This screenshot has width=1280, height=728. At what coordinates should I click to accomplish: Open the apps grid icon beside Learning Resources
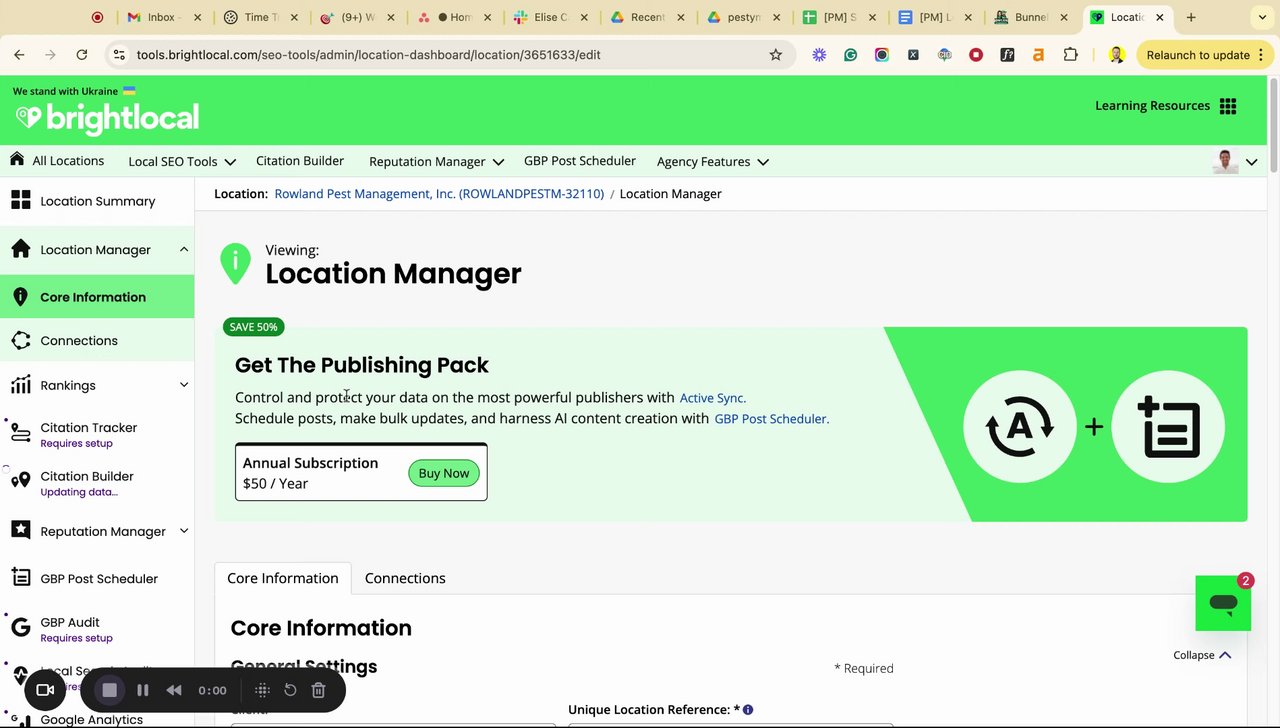click(x=1228, y=106)
